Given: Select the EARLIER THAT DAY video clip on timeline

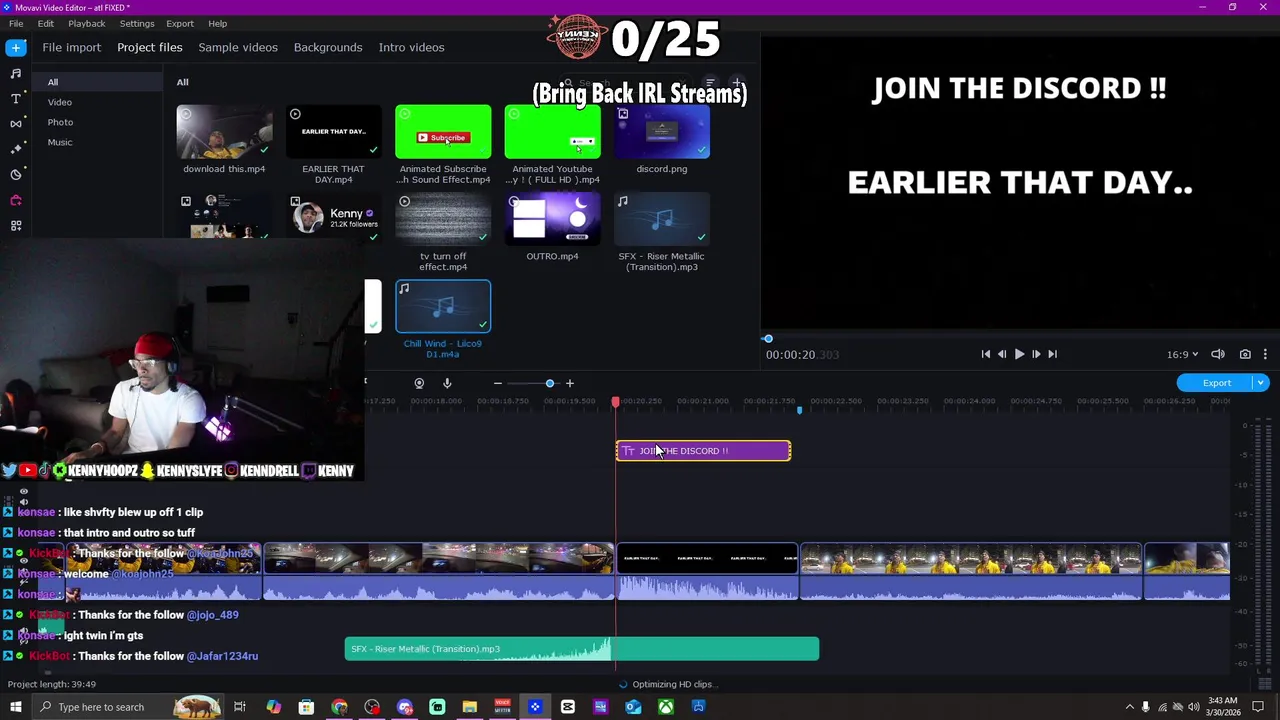Looking at the screenshot, I should pyautogui.click(x=707, y=572).
